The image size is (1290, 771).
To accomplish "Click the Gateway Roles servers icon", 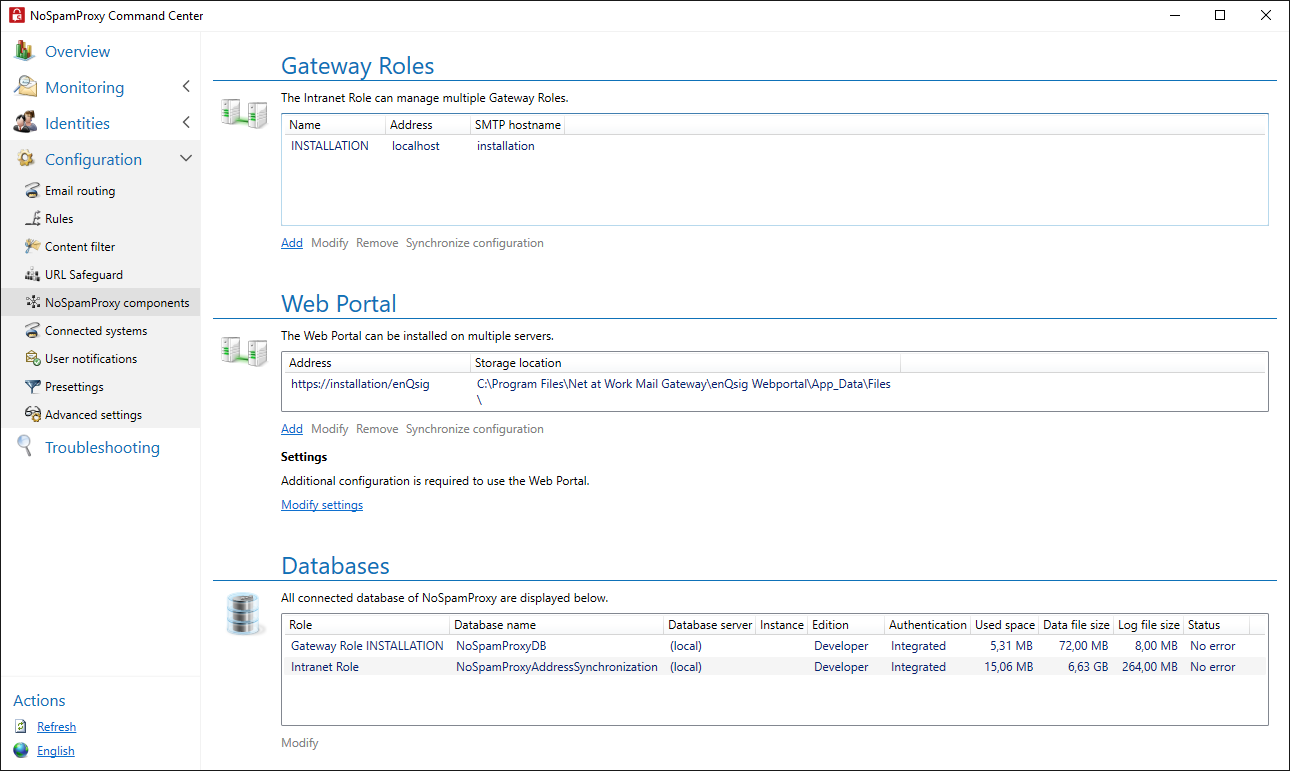I will click(244, 112).
